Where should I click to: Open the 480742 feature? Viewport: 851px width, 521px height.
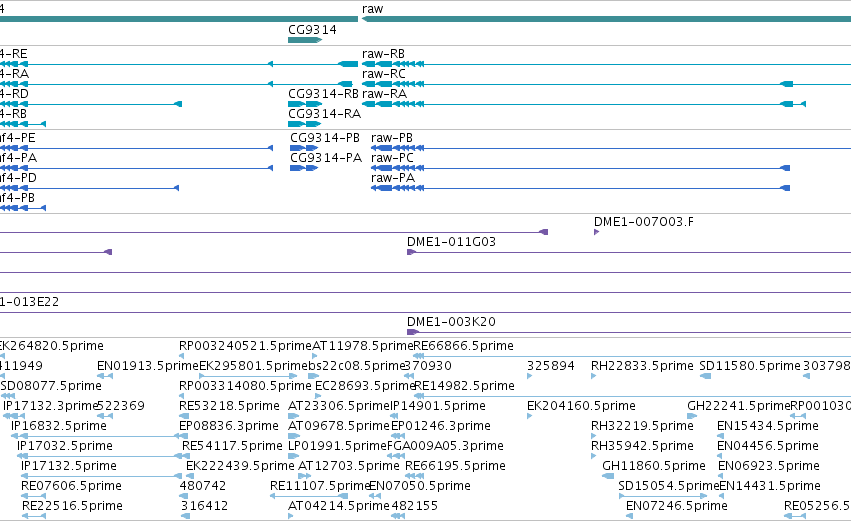tap(202, 486)
